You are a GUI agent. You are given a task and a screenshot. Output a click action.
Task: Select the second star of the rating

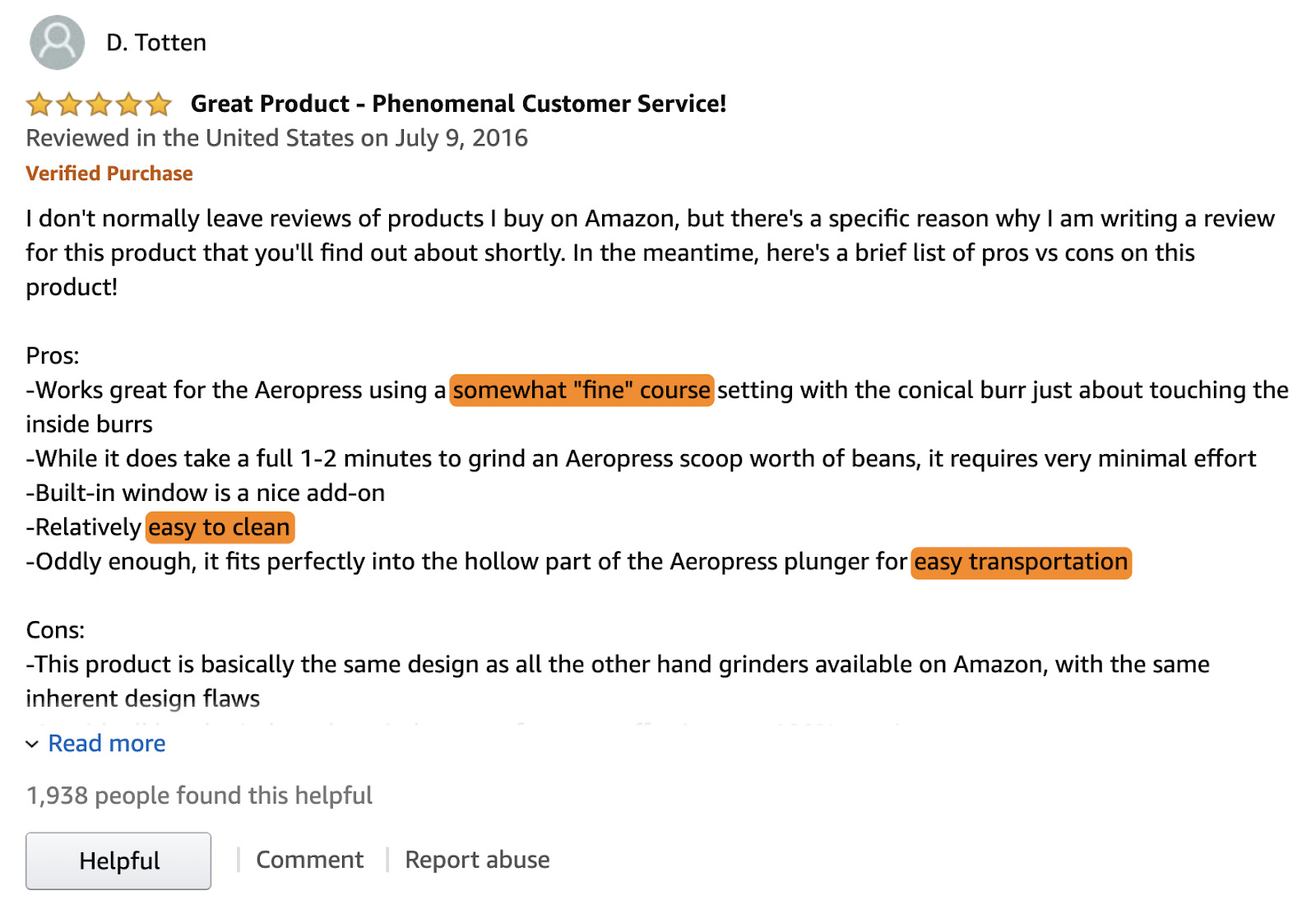point(69,104)
